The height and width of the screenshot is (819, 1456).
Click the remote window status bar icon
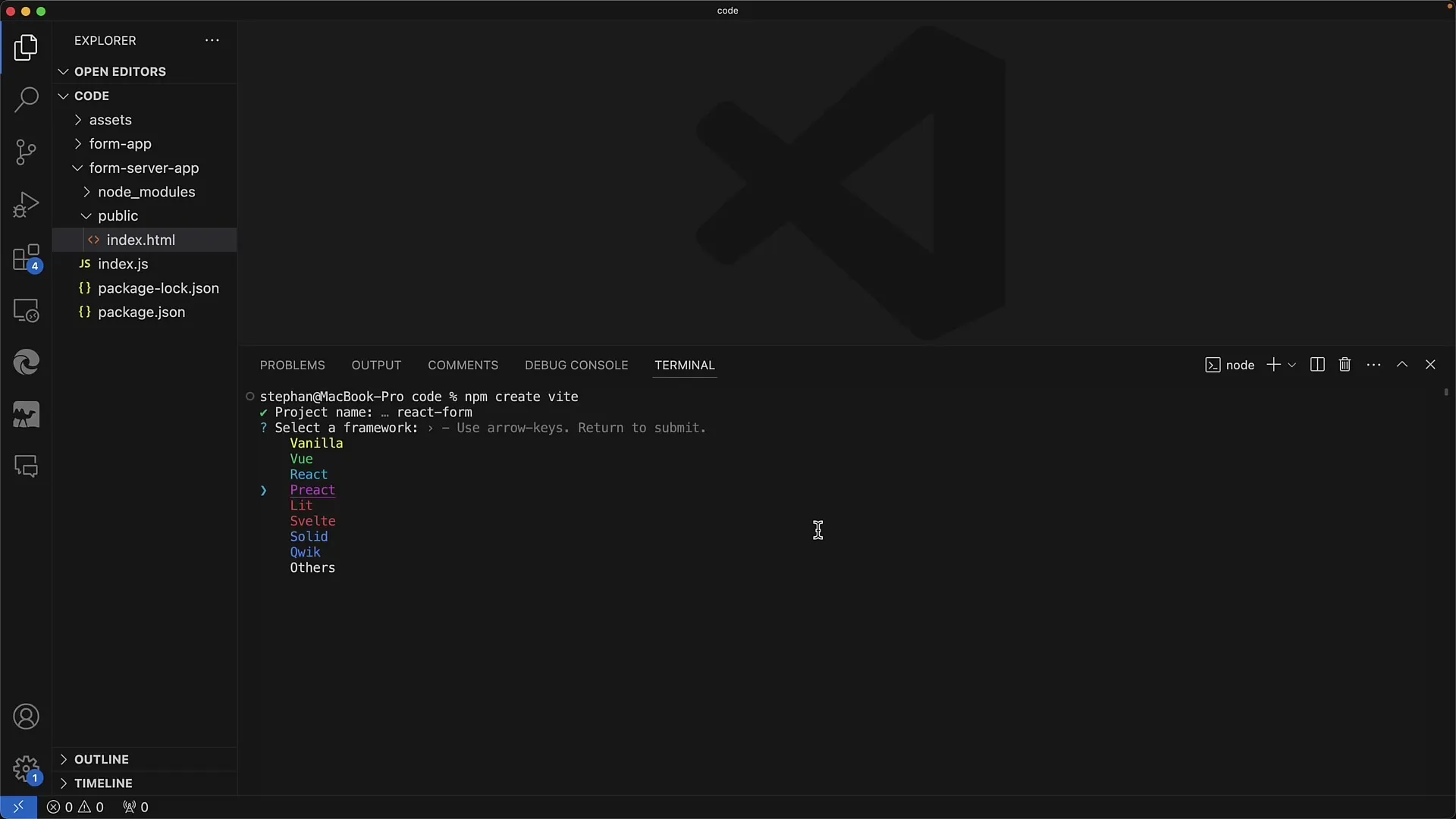pos(18,807)
